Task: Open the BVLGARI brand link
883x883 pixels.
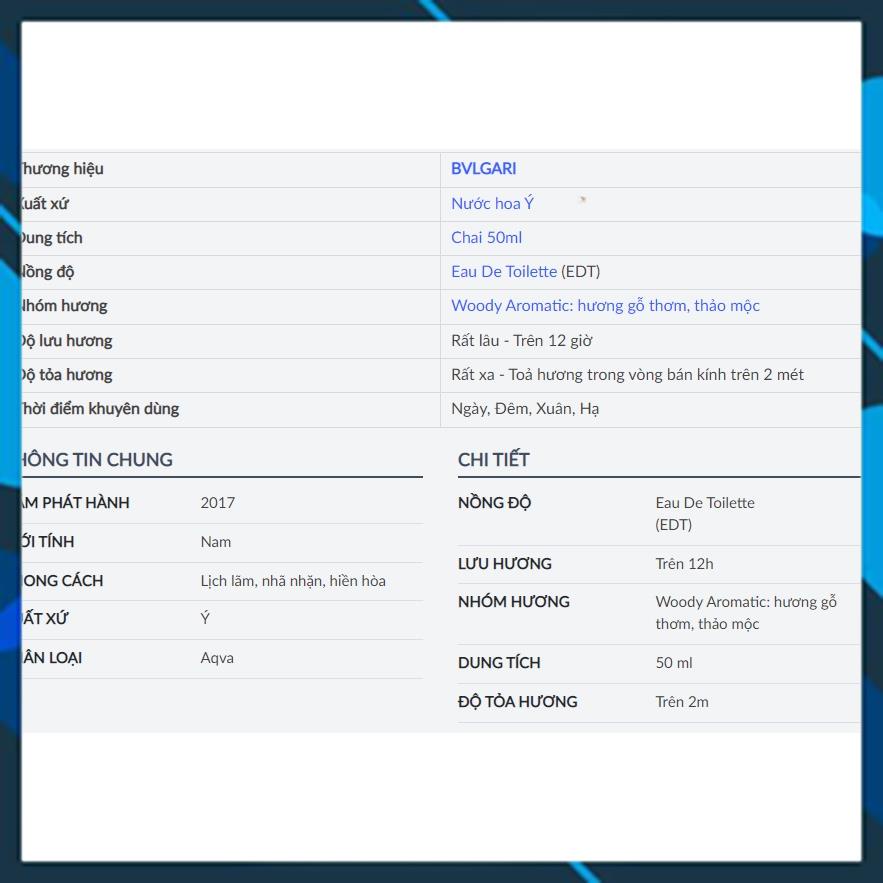Action: [x=483, y=169]
